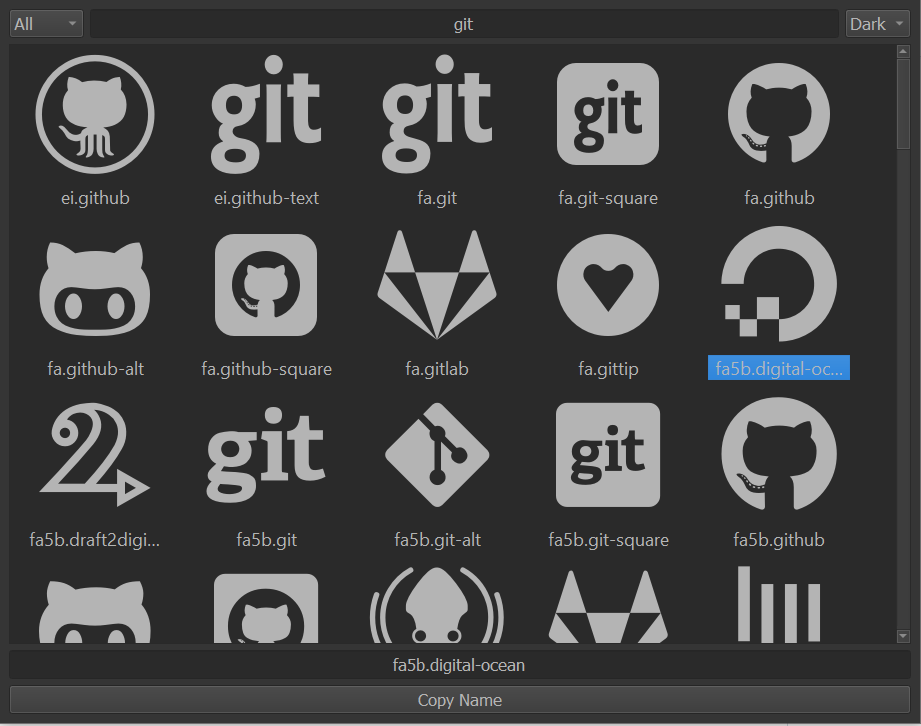Select the fa.gittip heart icon
921x726 pixels.
[x=608, y=285]
